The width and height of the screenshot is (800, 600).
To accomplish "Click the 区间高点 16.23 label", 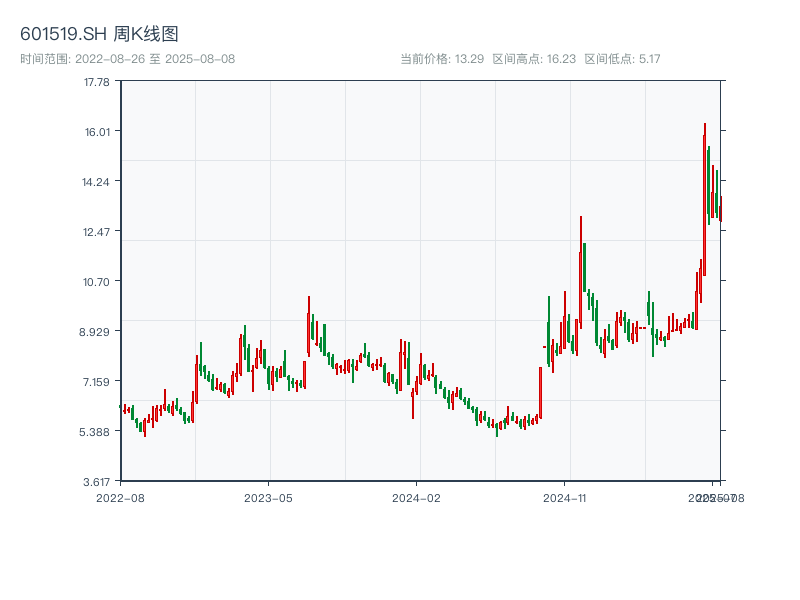I will click(534, 59).
